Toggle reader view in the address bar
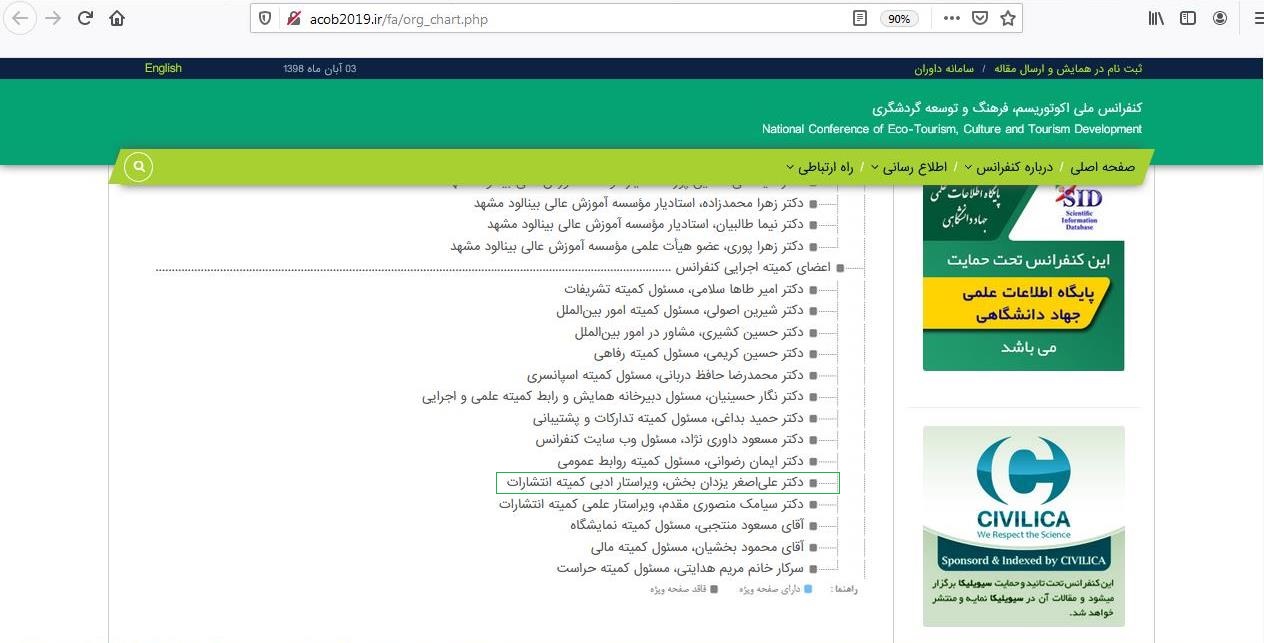Screen dimensions: 1264x643 [x=859, y=17]
